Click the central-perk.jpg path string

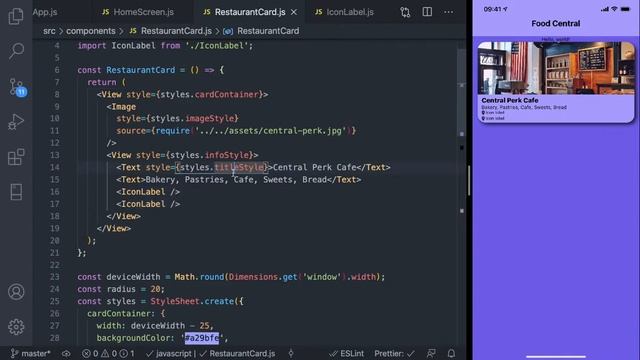(270, 131)
